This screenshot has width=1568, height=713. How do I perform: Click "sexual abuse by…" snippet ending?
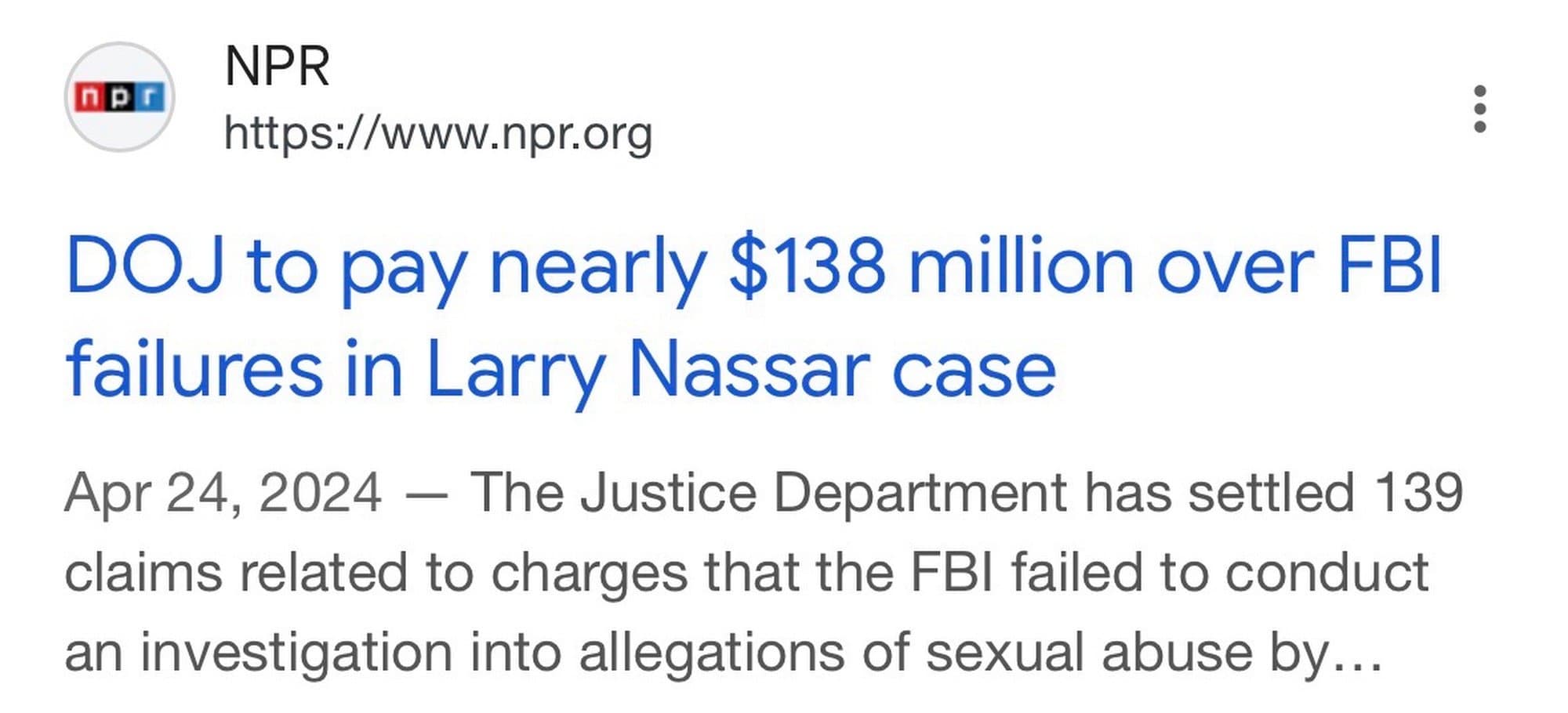(x=1152, y=652)
